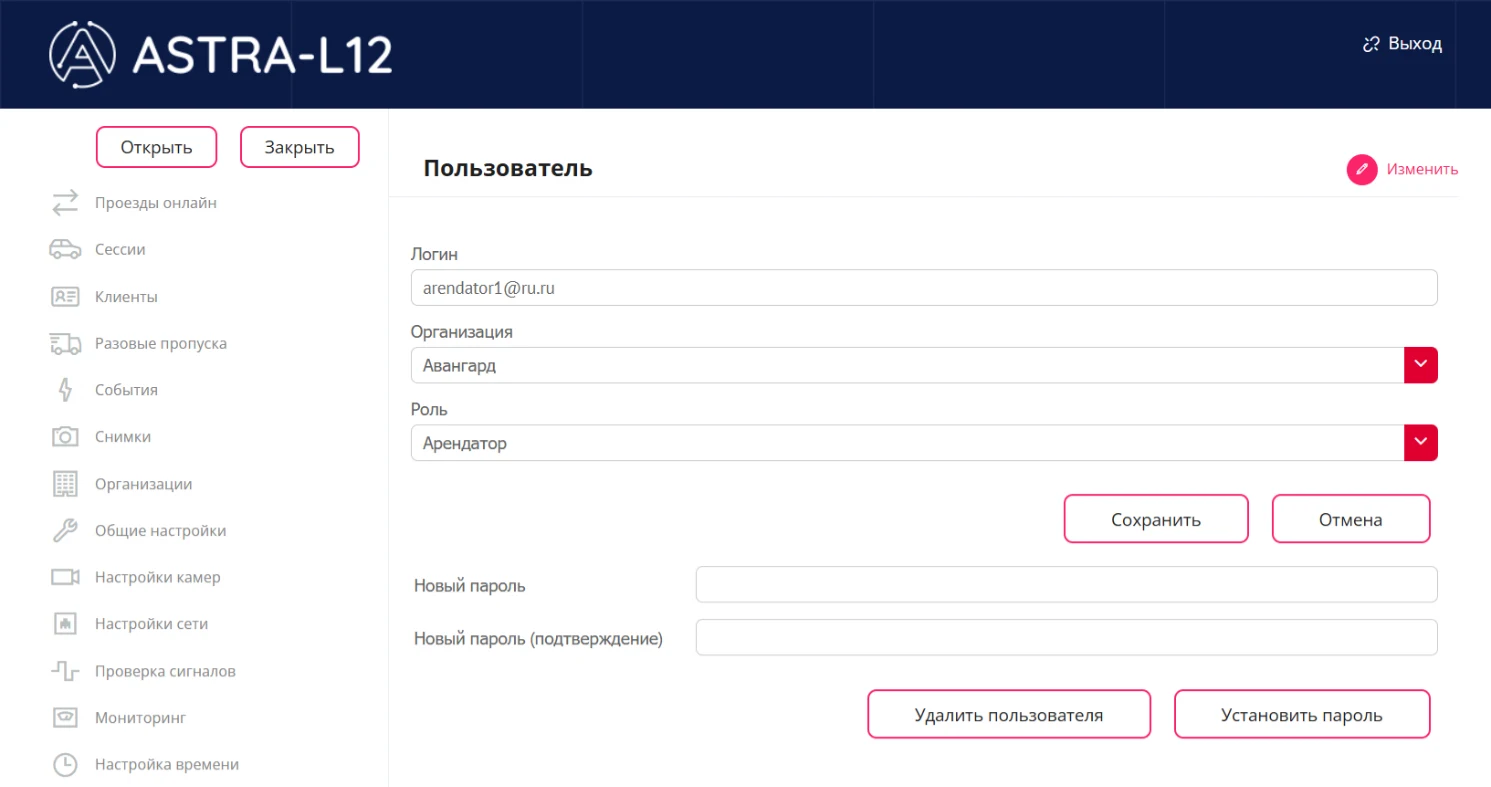1491x787 pixels.
Task: Open the Роль combo box showing Арендатор
Action: point(924,443)
